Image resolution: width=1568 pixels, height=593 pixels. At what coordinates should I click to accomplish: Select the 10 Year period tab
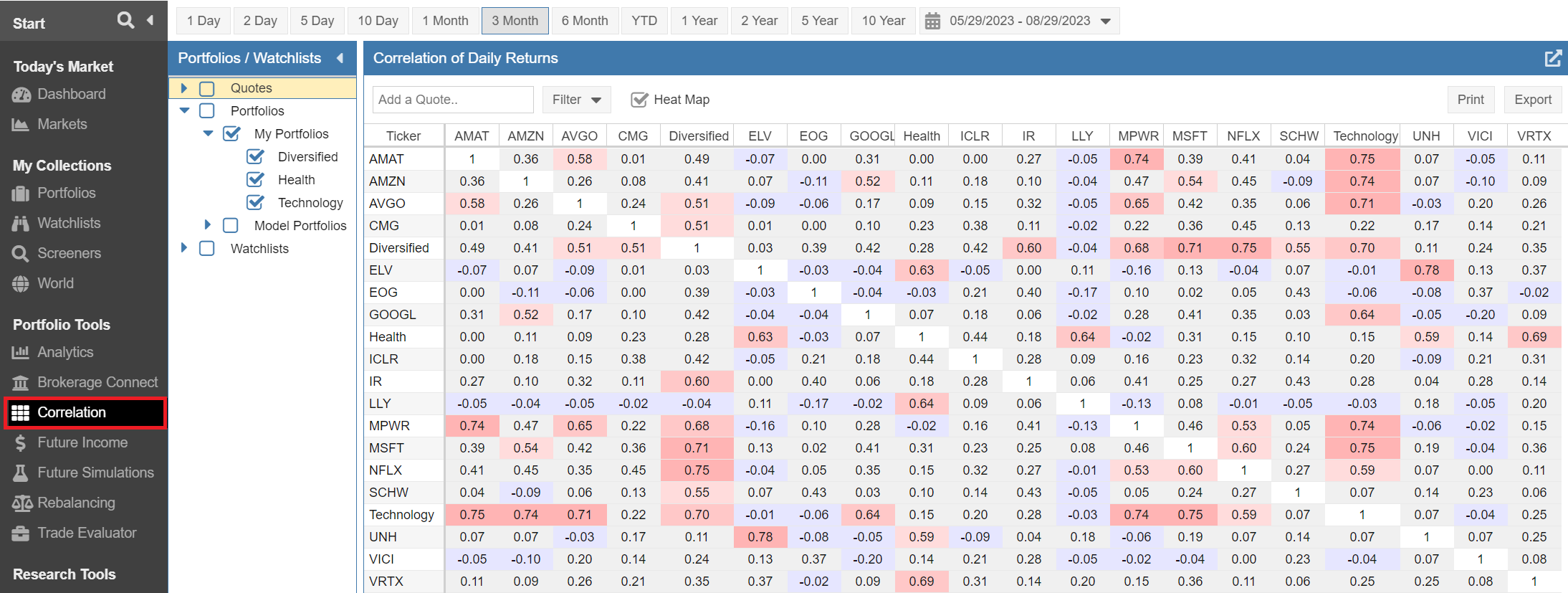(884, 21)
